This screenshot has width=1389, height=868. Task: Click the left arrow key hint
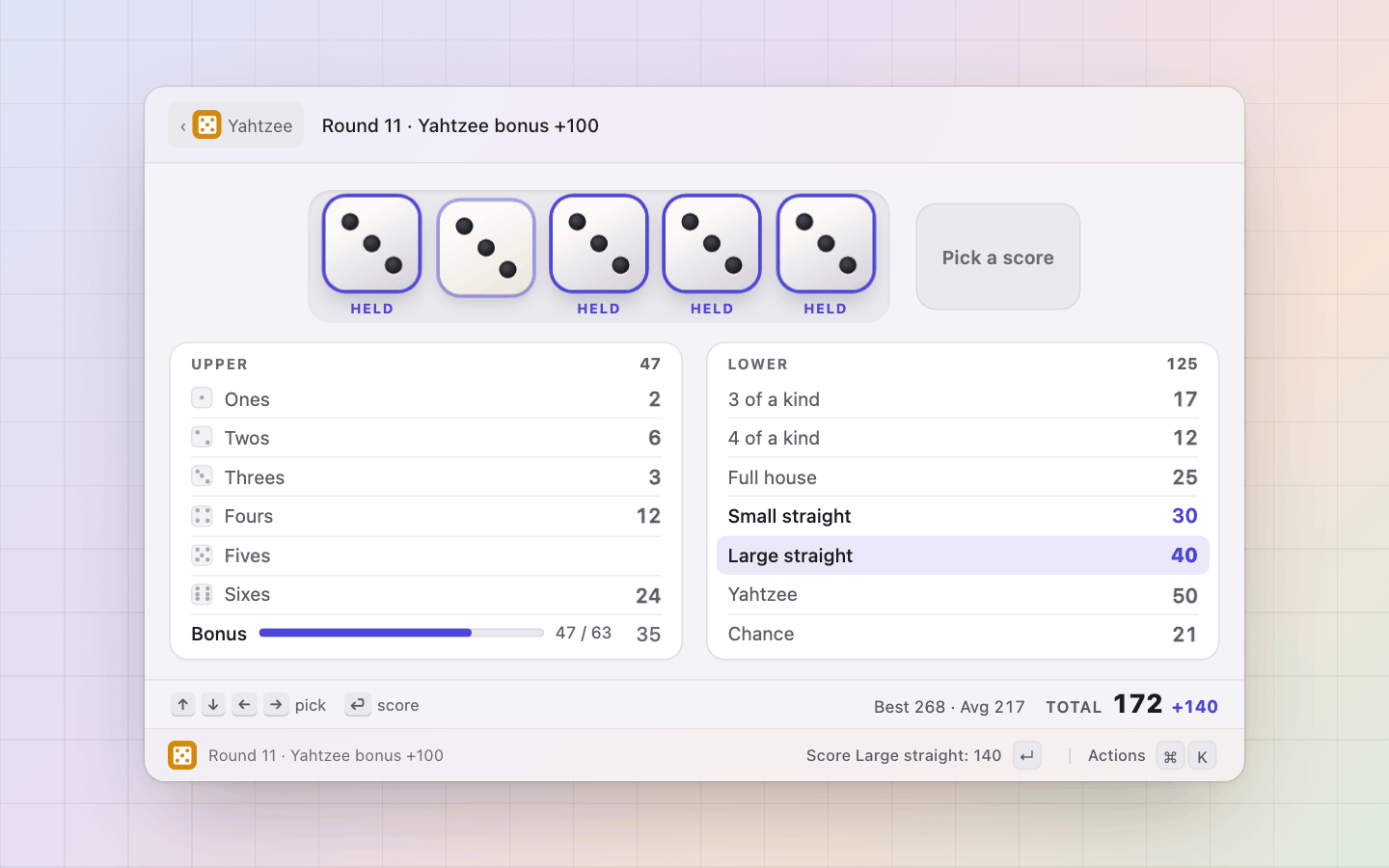244,705
